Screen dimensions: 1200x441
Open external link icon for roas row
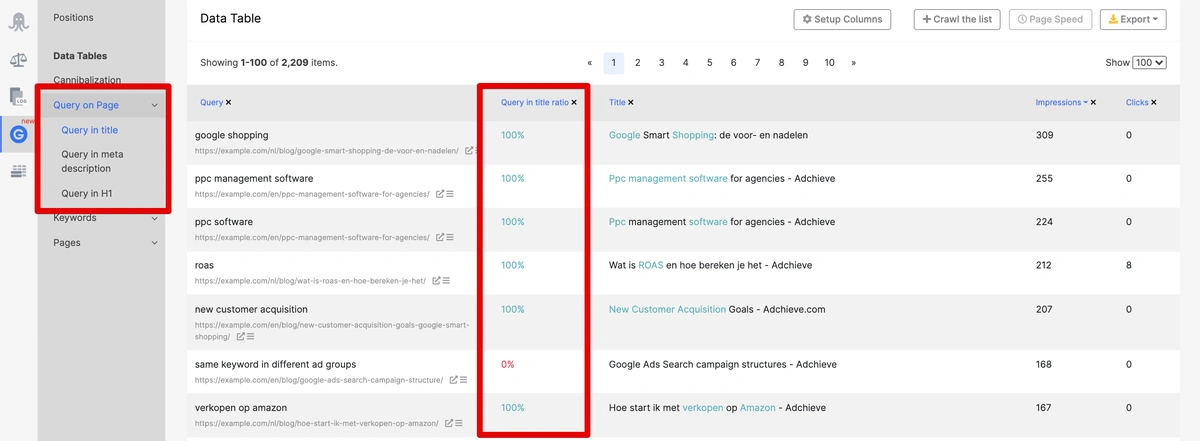[438, 281]
